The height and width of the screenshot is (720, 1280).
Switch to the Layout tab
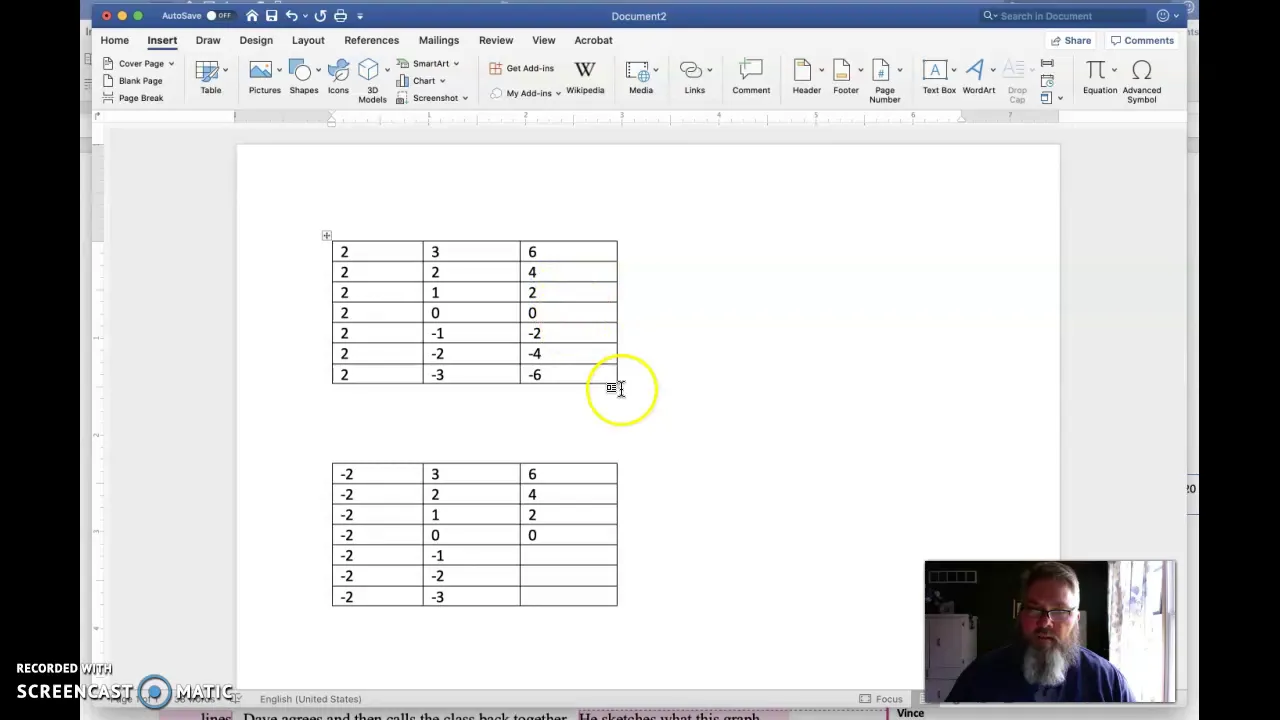tap(308, 40)
